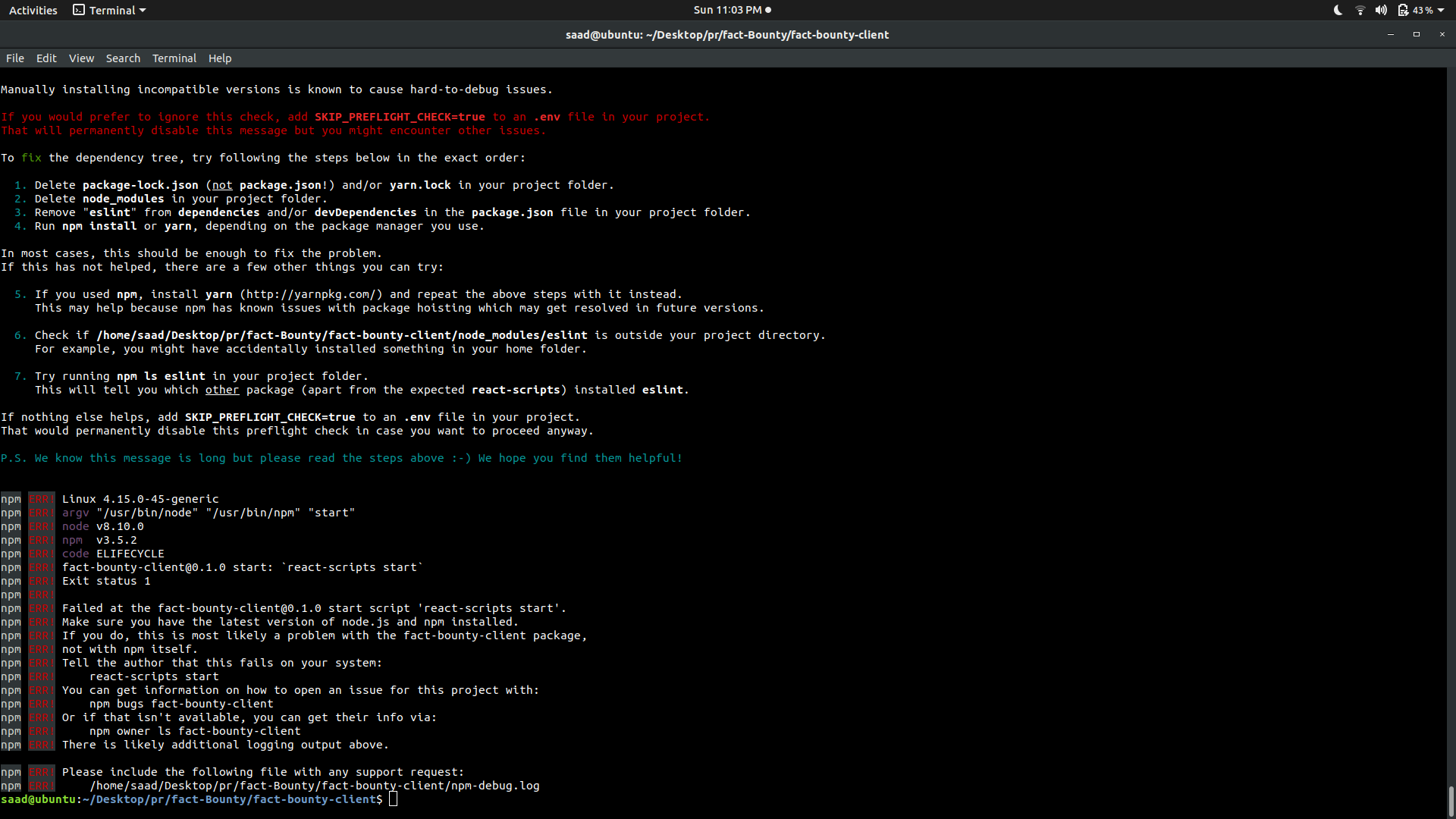Image resolution: width=1456 pixels, height=819 pixels.
Task: Select the Edit menu
Action: (45, 58)
